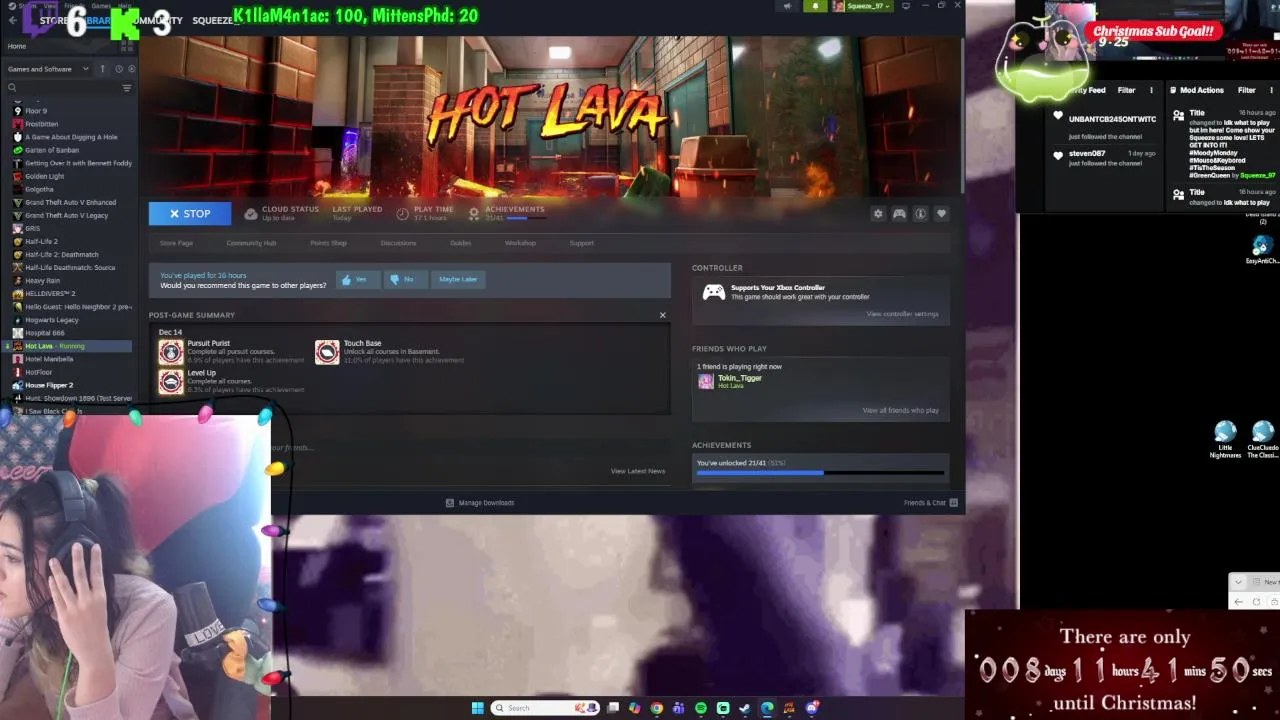Expand Games and Software filter dropdown

[48, 69]
